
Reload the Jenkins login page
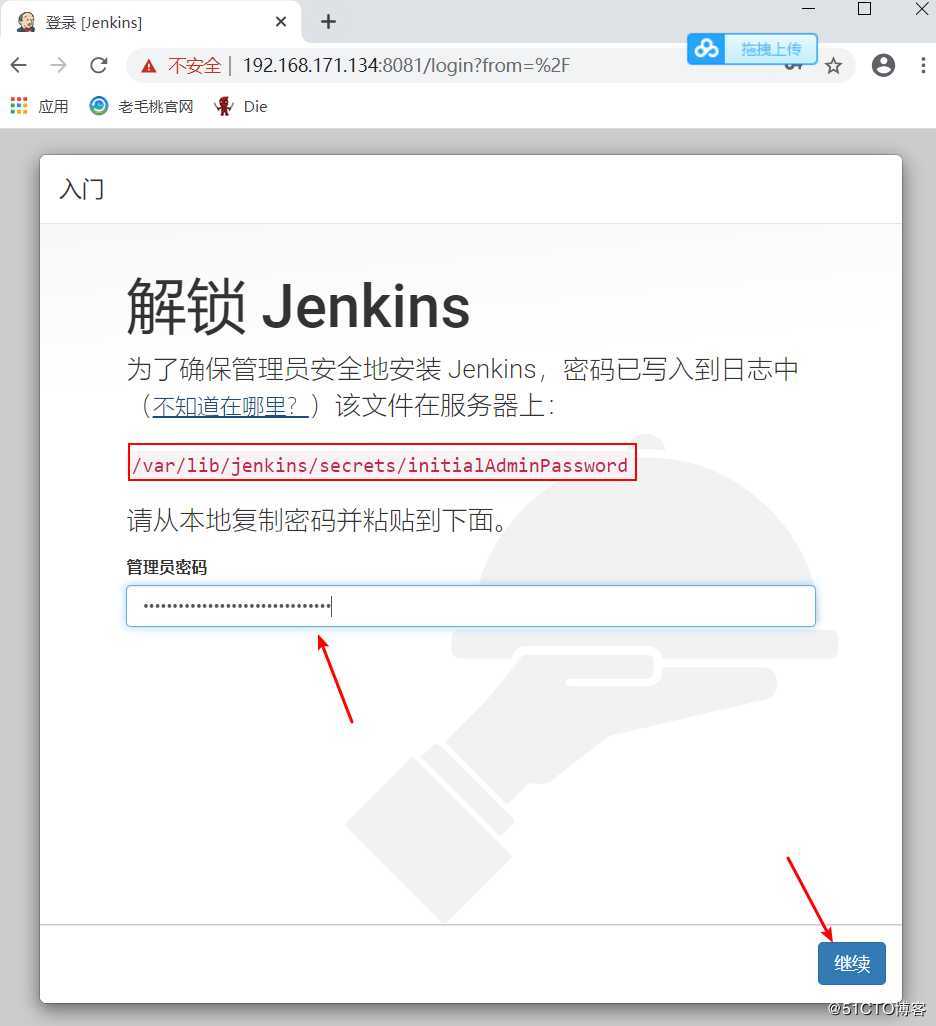[x=99, y=65]
